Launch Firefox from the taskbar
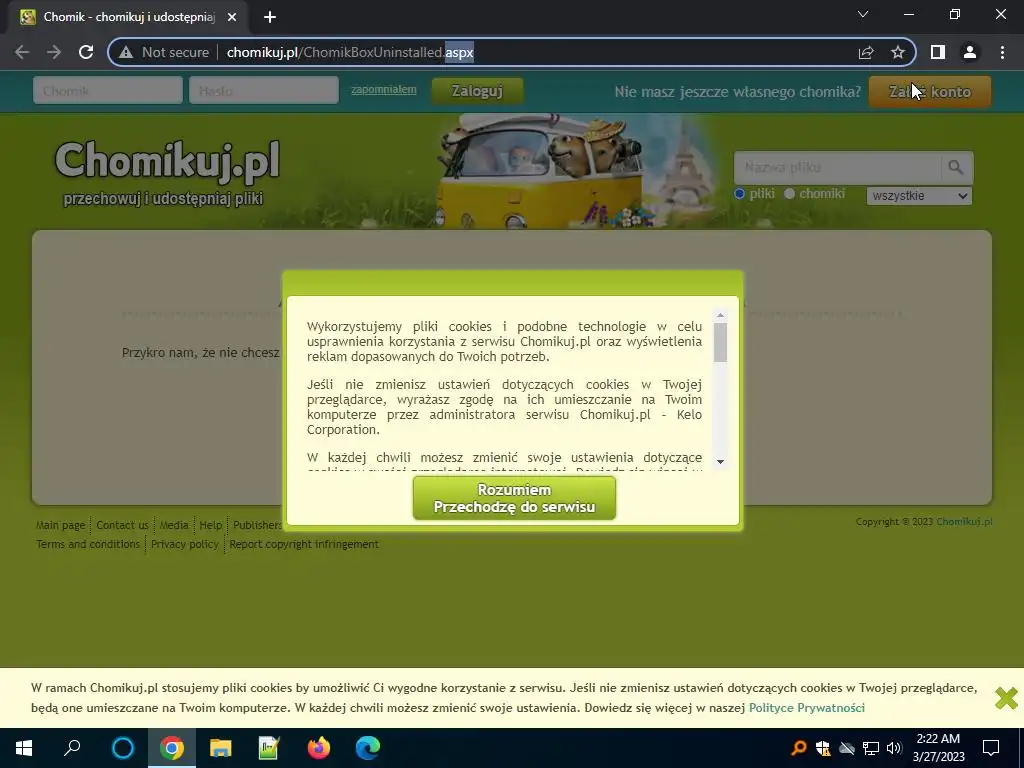Image resolution: width=1024 pixels, height=768 pixels. (319, 748)
